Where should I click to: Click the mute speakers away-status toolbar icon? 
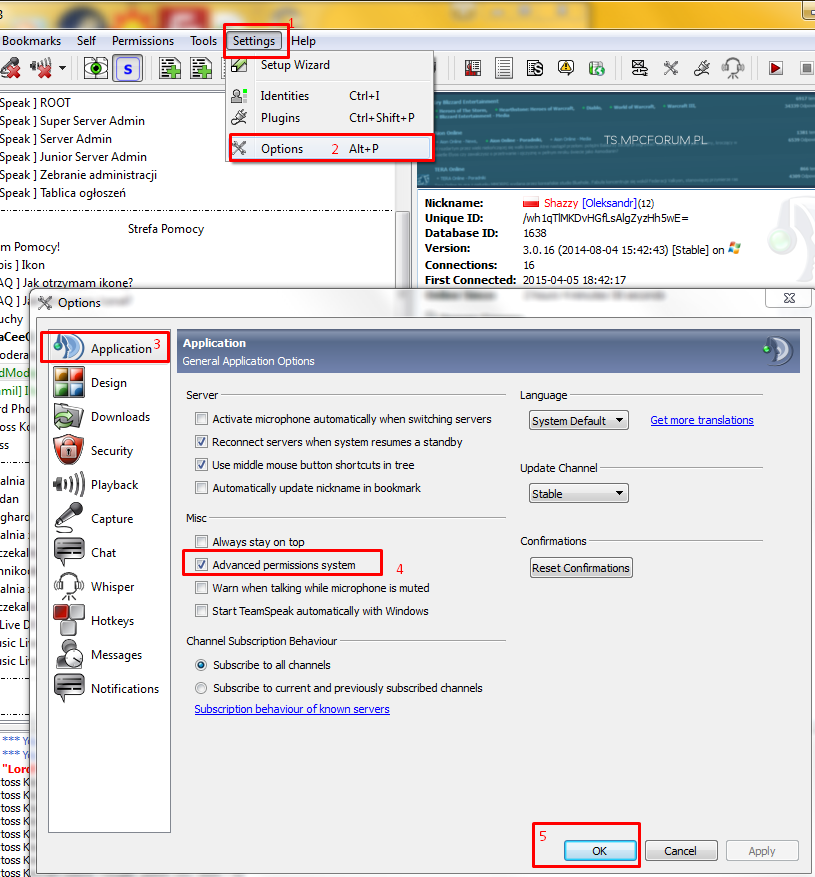(x=41, y=68)
